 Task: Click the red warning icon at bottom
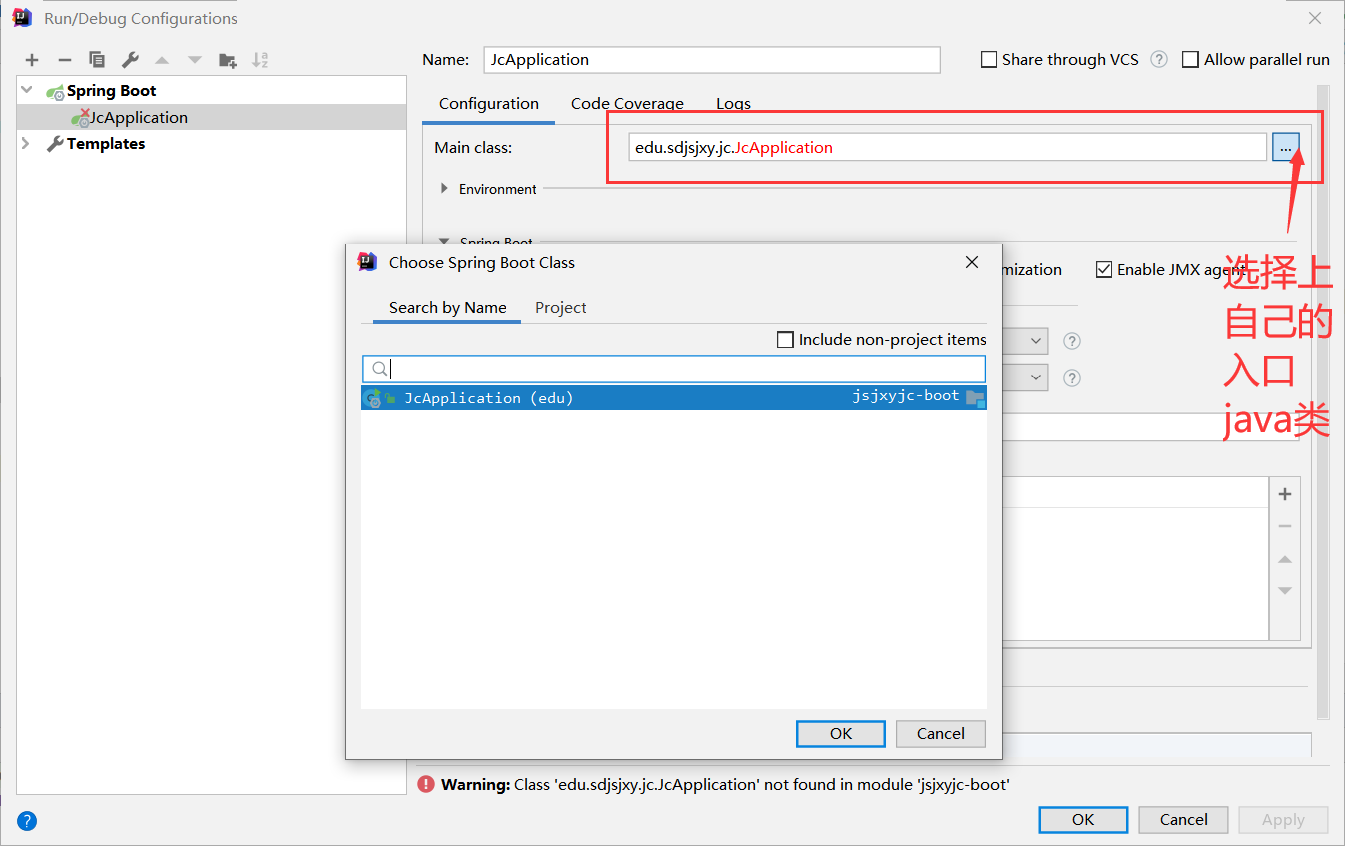point(426,785)
